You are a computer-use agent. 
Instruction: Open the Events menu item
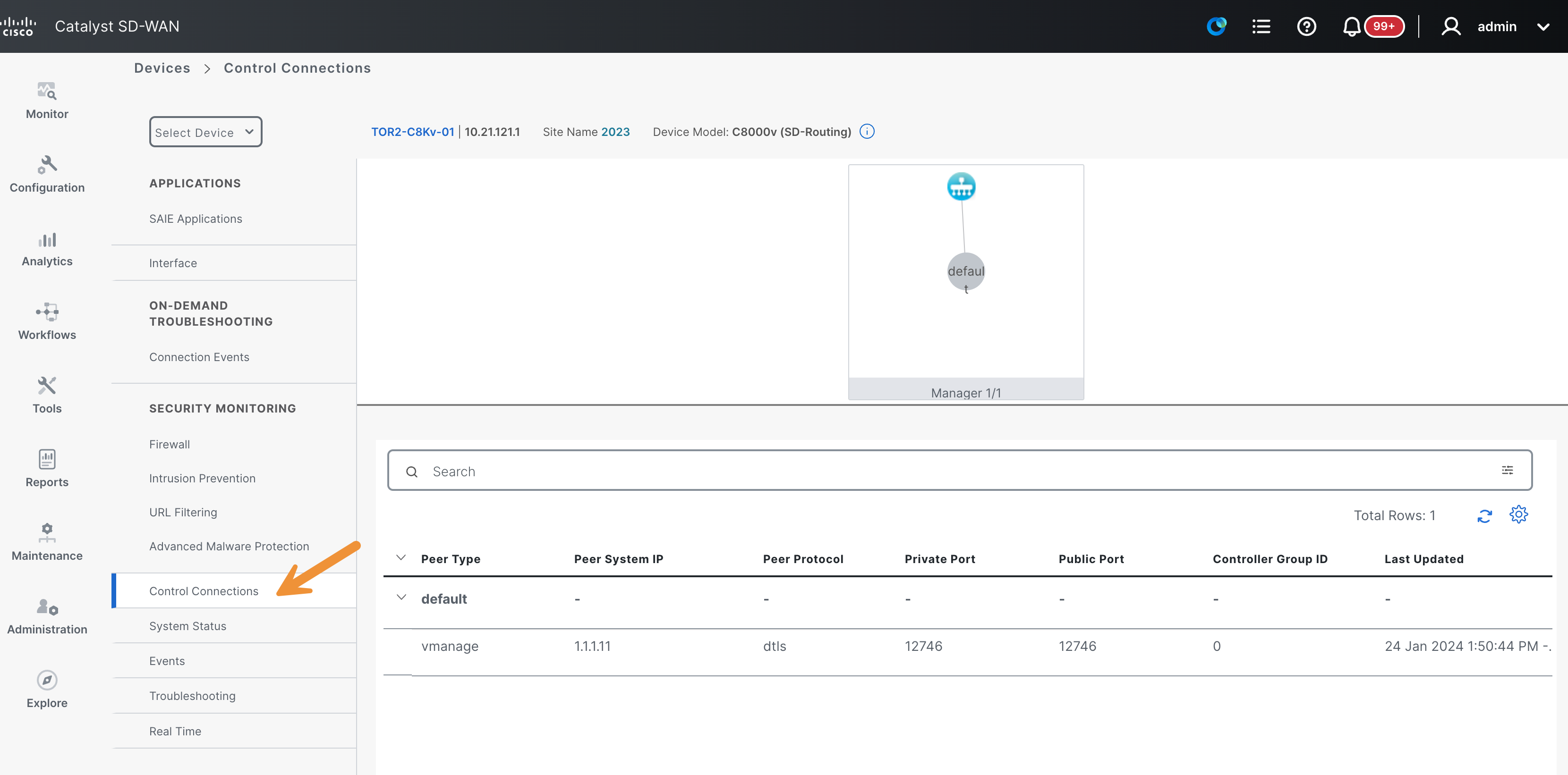click(167, 661)
